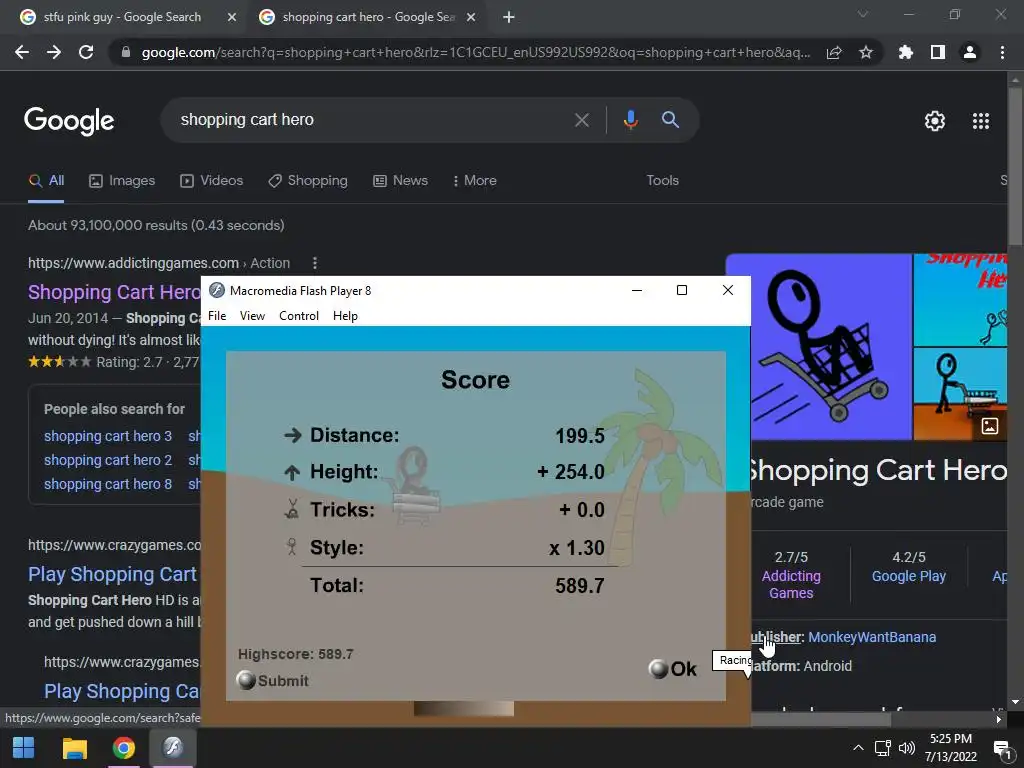Open the taskbar network icon

[x=883, y=748]
